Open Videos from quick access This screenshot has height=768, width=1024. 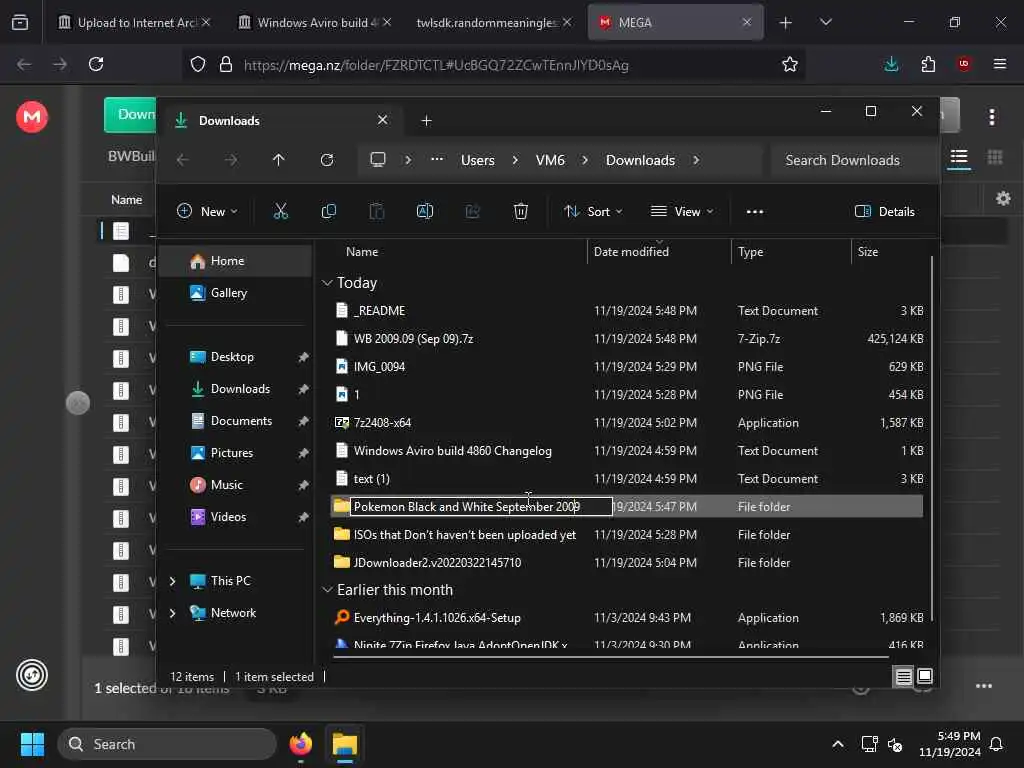point(228,517)
